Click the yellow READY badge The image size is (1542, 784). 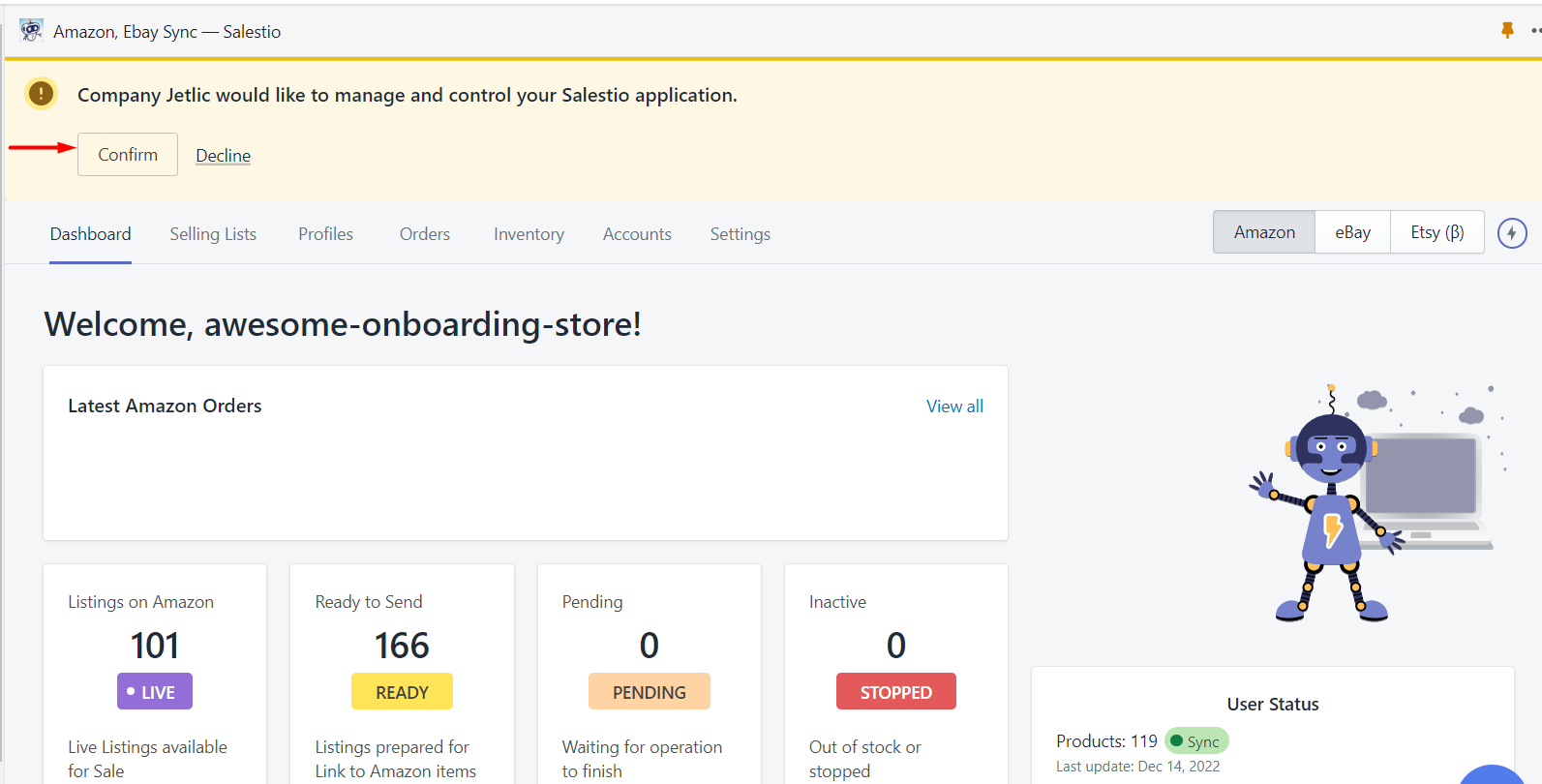click(x=402, y=692)
